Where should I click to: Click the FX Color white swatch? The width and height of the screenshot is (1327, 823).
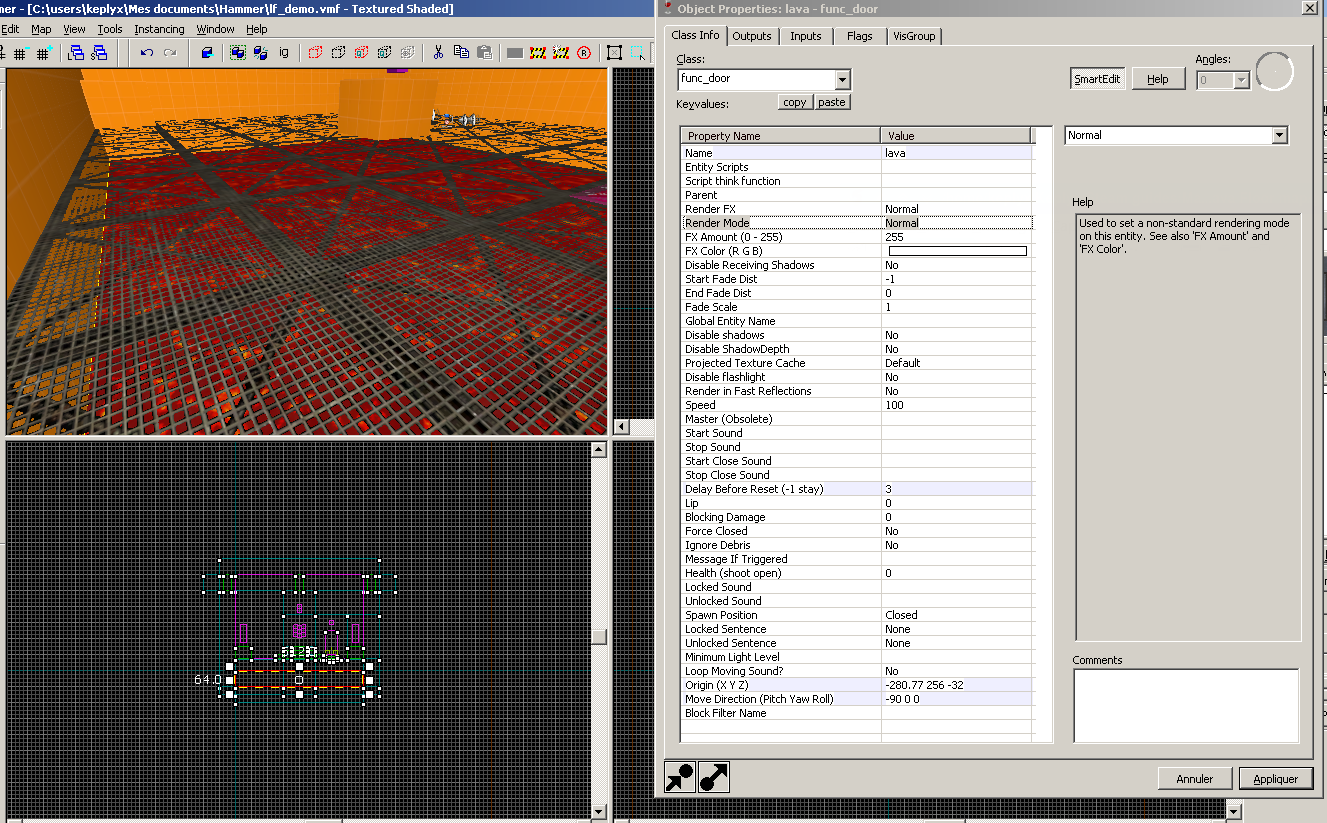957,251
